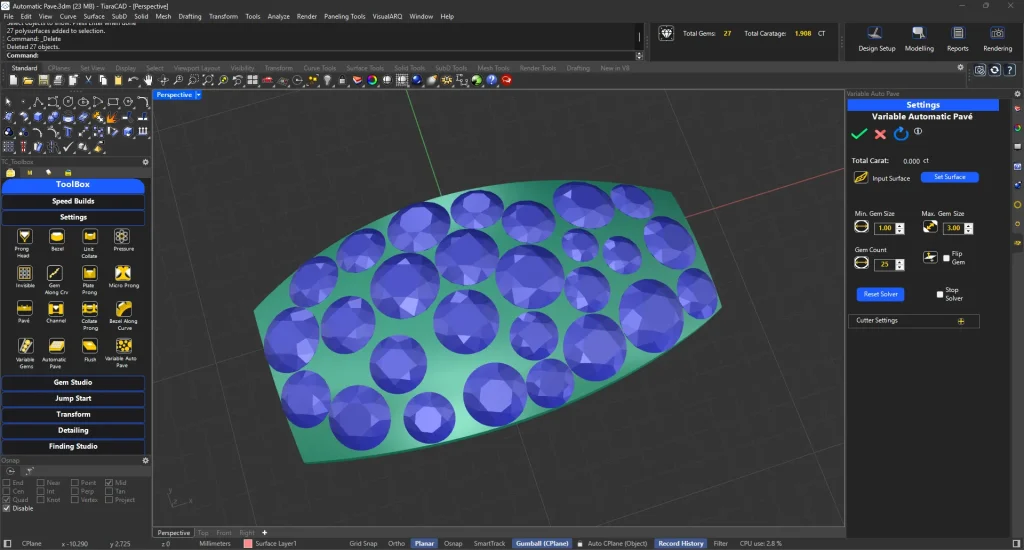
Task: Open the Micro Prong tool
Action: [x=123, y=273]
